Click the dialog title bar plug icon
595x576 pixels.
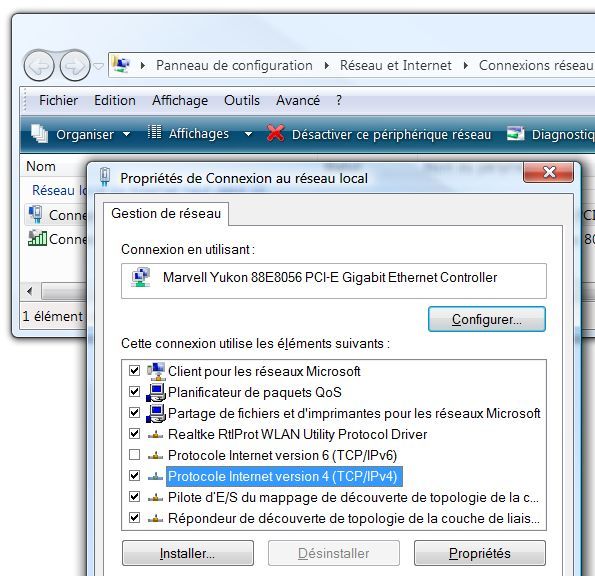[x=105, y=177]
